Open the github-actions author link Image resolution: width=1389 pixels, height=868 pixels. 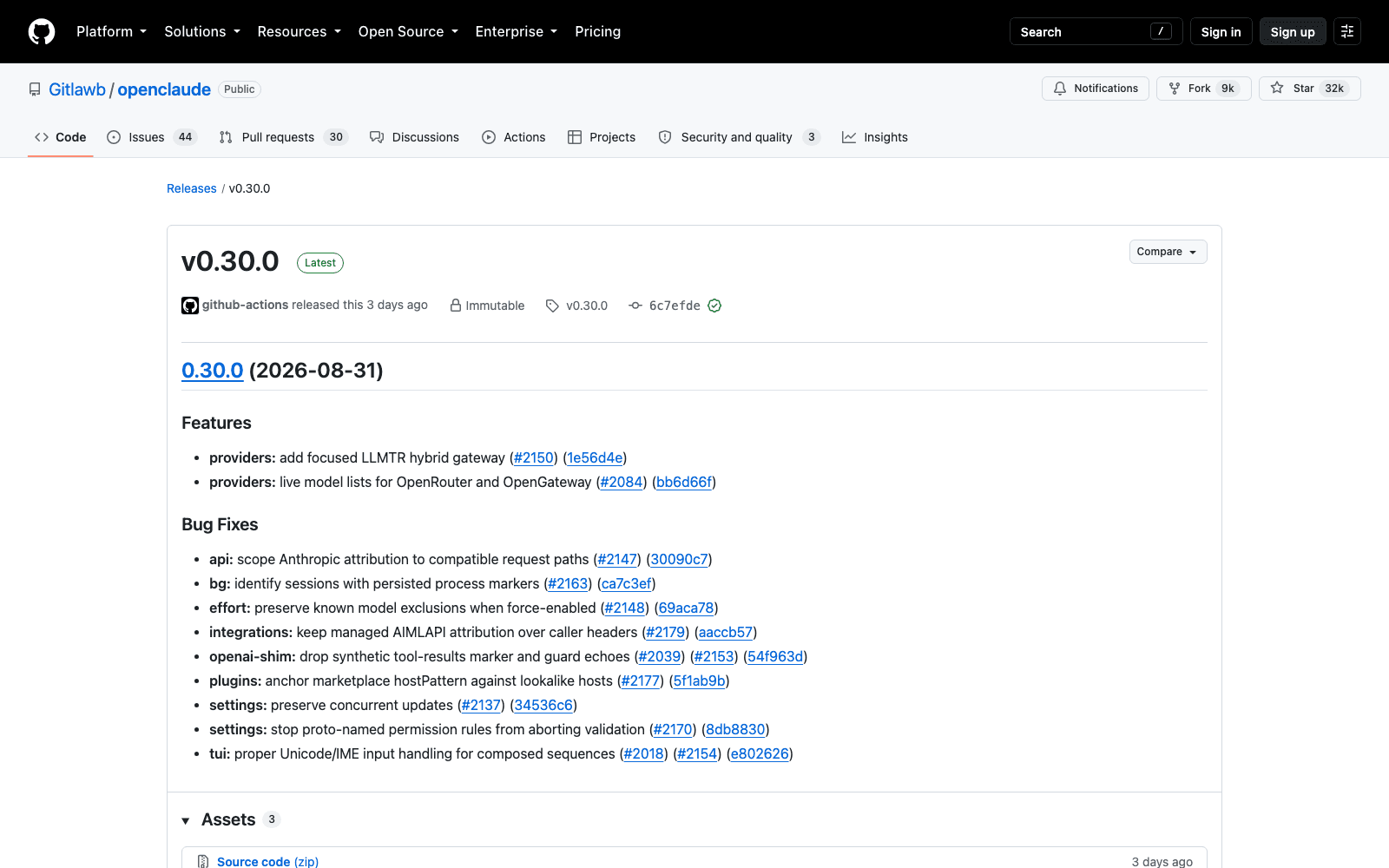[x=245, y=305]
